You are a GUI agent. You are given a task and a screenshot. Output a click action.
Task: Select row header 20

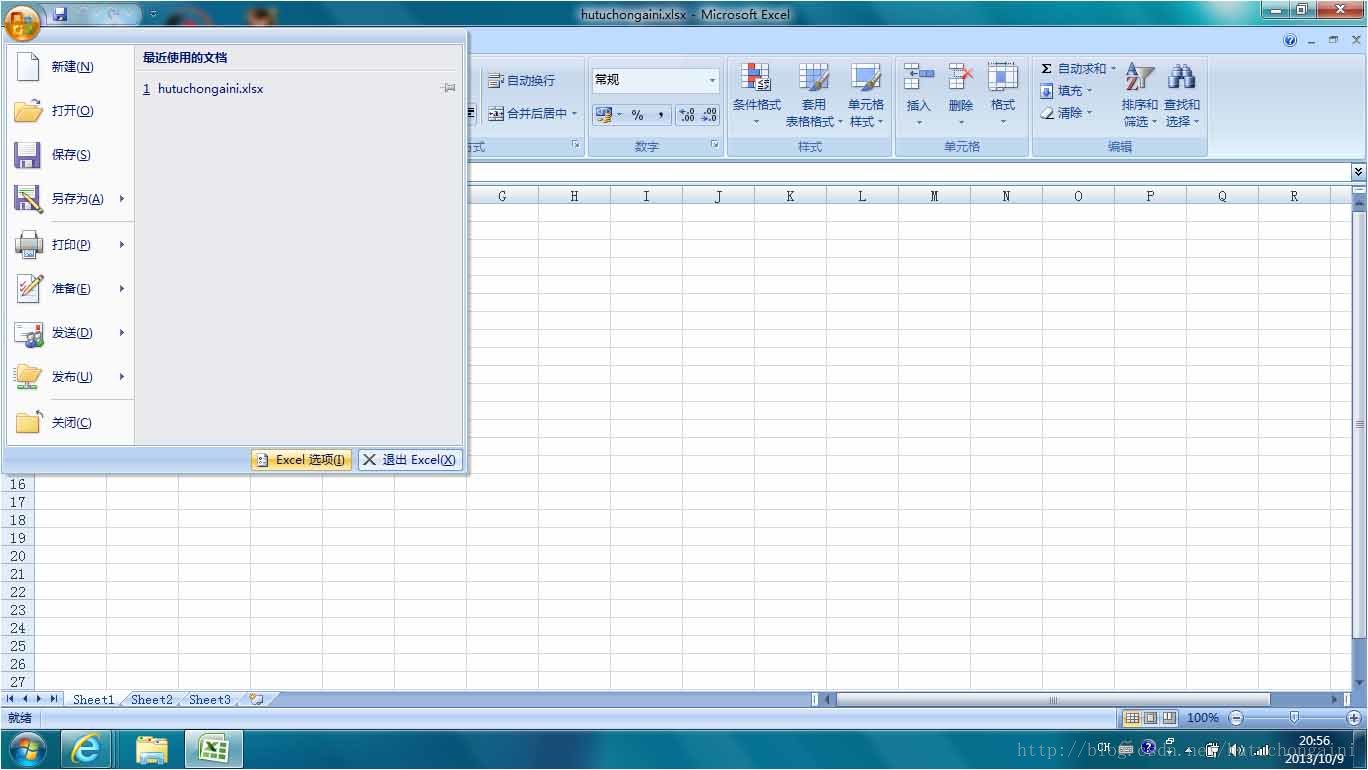(x=17, y=556)
